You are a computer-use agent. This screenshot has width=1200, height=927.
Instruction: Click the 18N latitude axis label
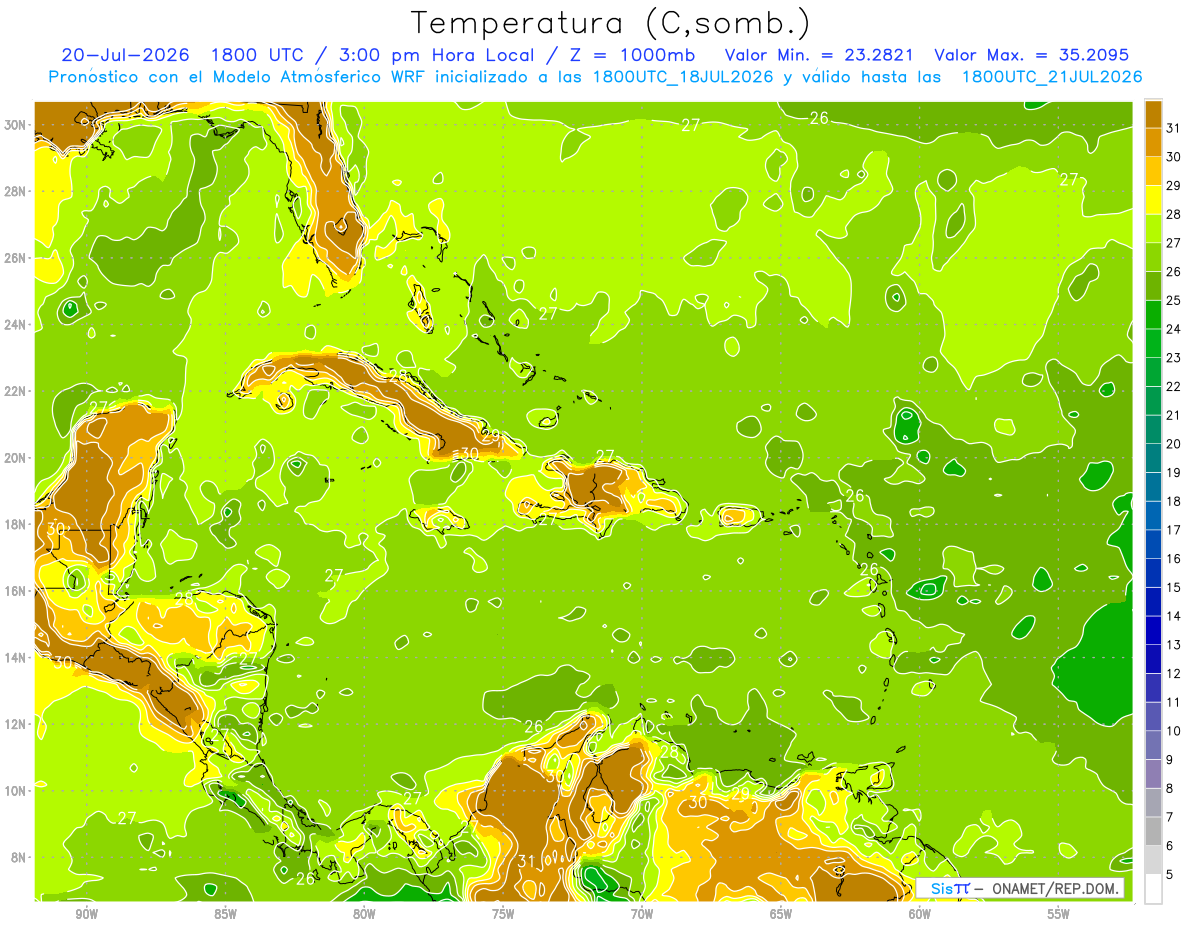17,524
